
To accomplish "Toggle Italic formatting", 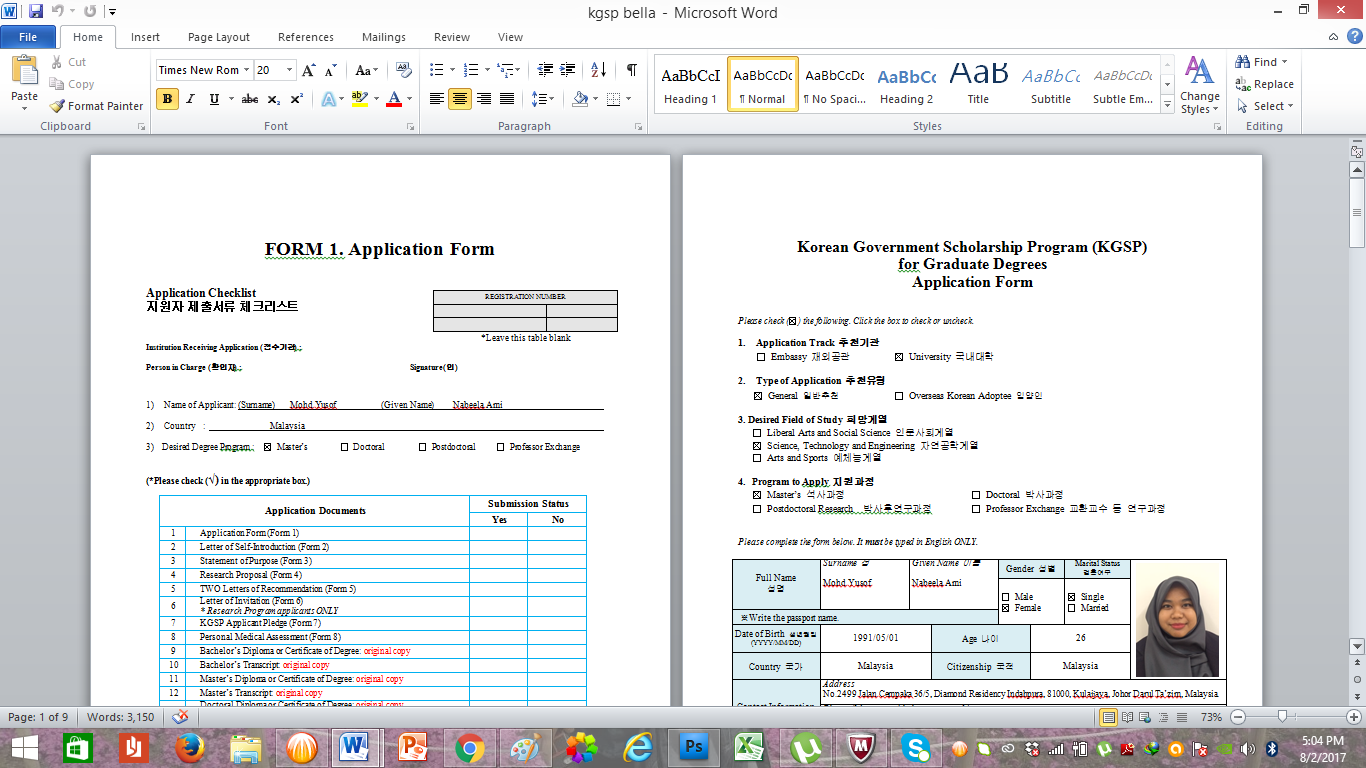I will pyautogui.click(x=191, y=99).
